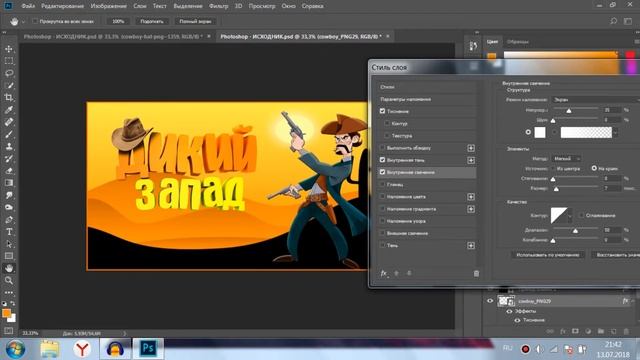Viewport: 640px width, 360px height.
Task: Enable the Сглаживание checkbox
Action: tap(581, 216)
